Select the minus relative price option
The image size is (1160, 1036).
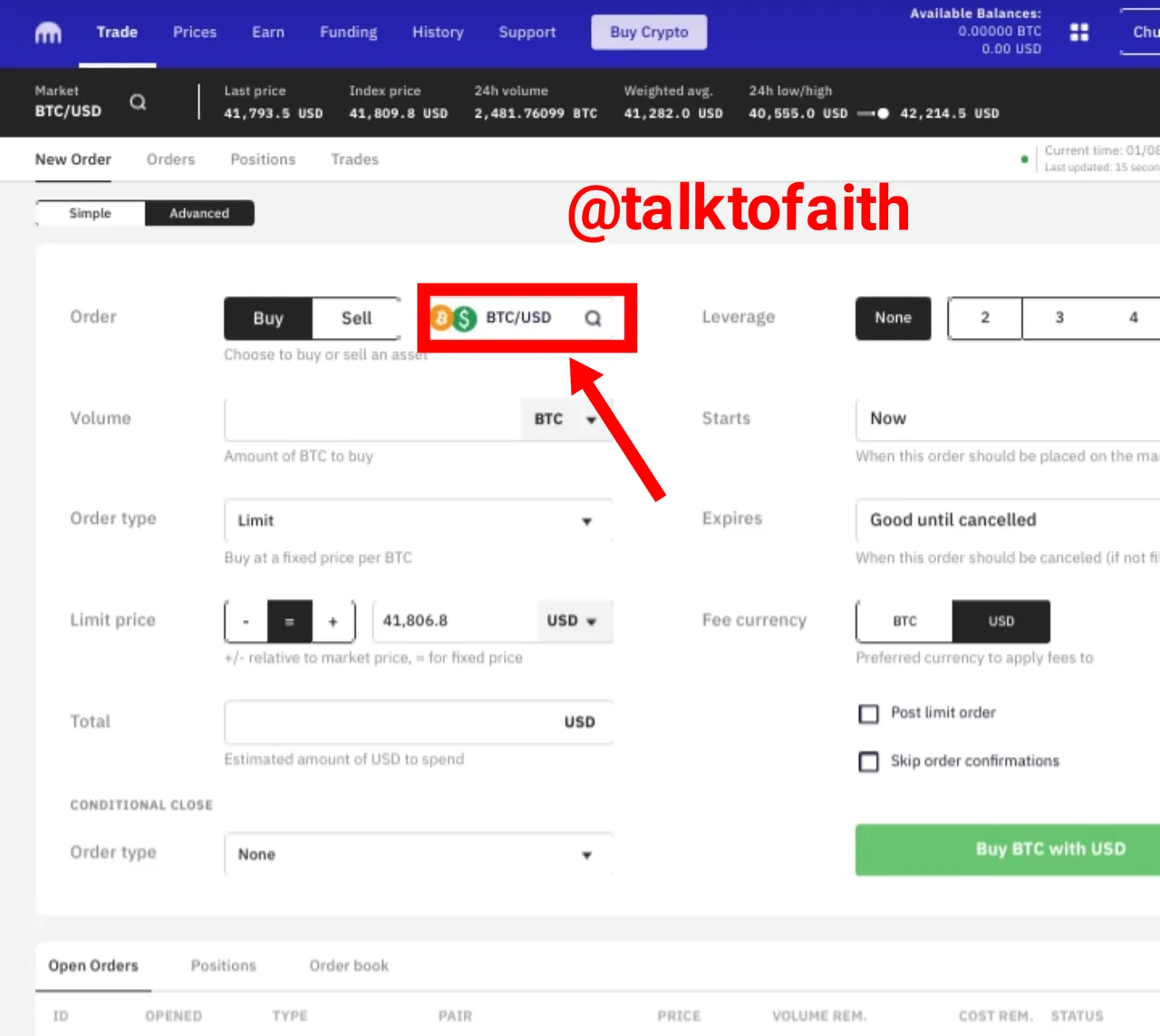click(246, 621)
